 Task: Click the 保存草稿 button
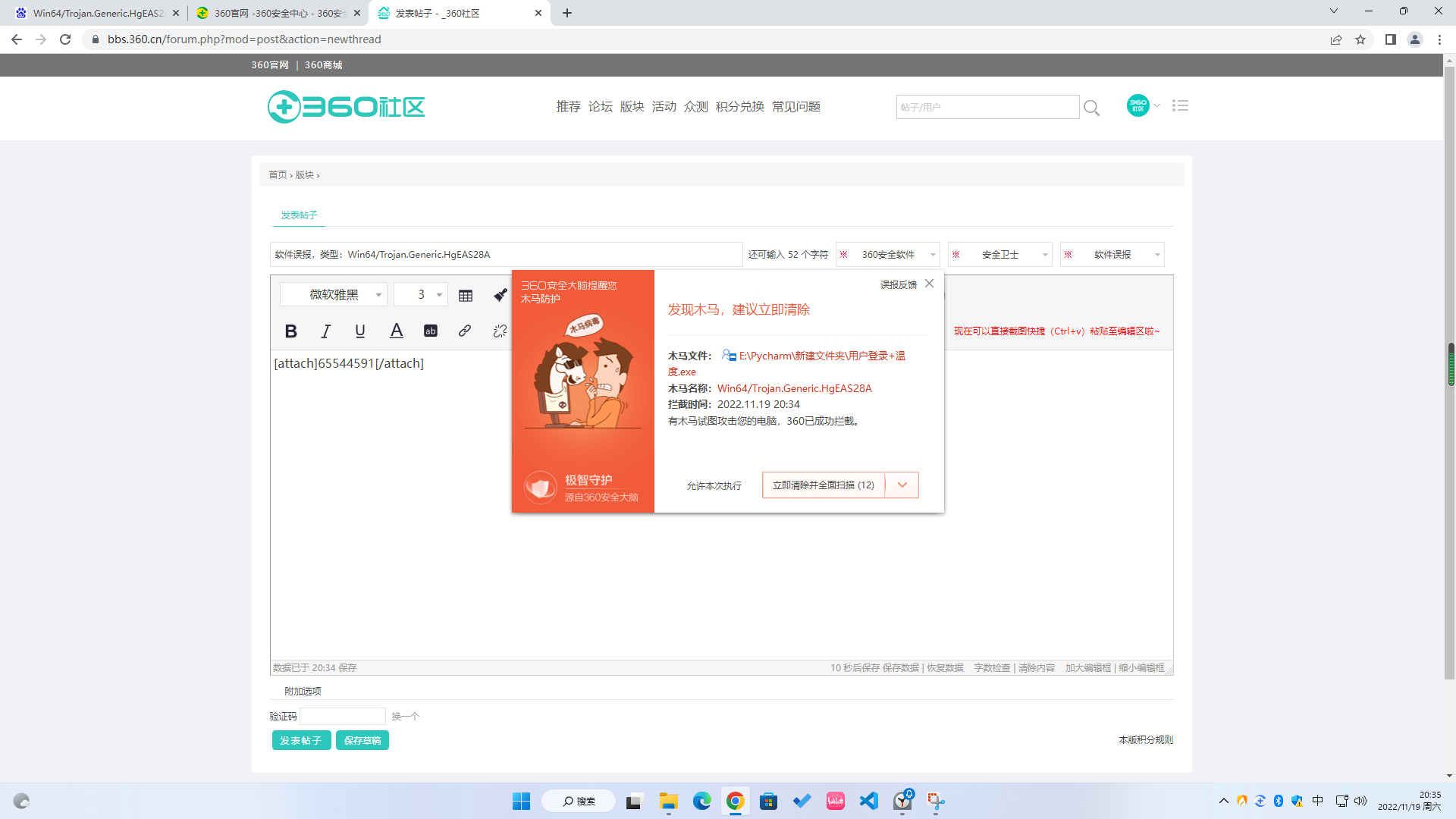pyautogui.click(x=362, y=741)
